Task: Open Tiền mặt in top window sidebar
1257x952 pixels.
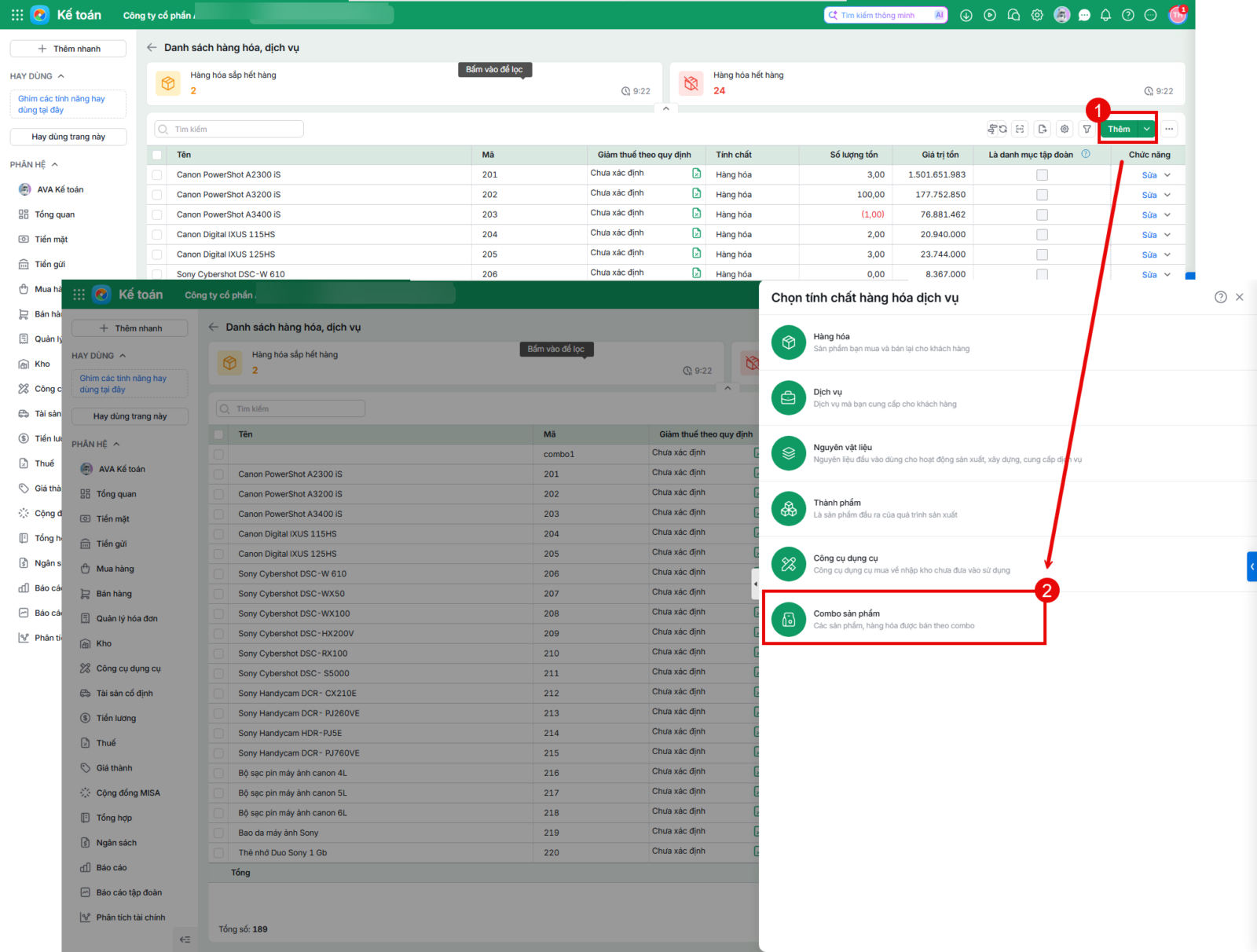Action: 43,240
